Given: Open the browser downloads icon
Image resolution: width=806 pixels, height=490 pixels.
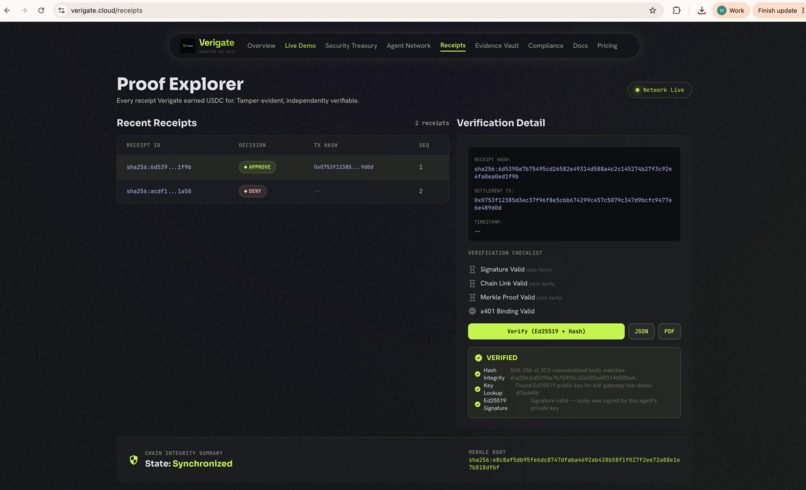Looking at the screenshot, I should point(702,10).
